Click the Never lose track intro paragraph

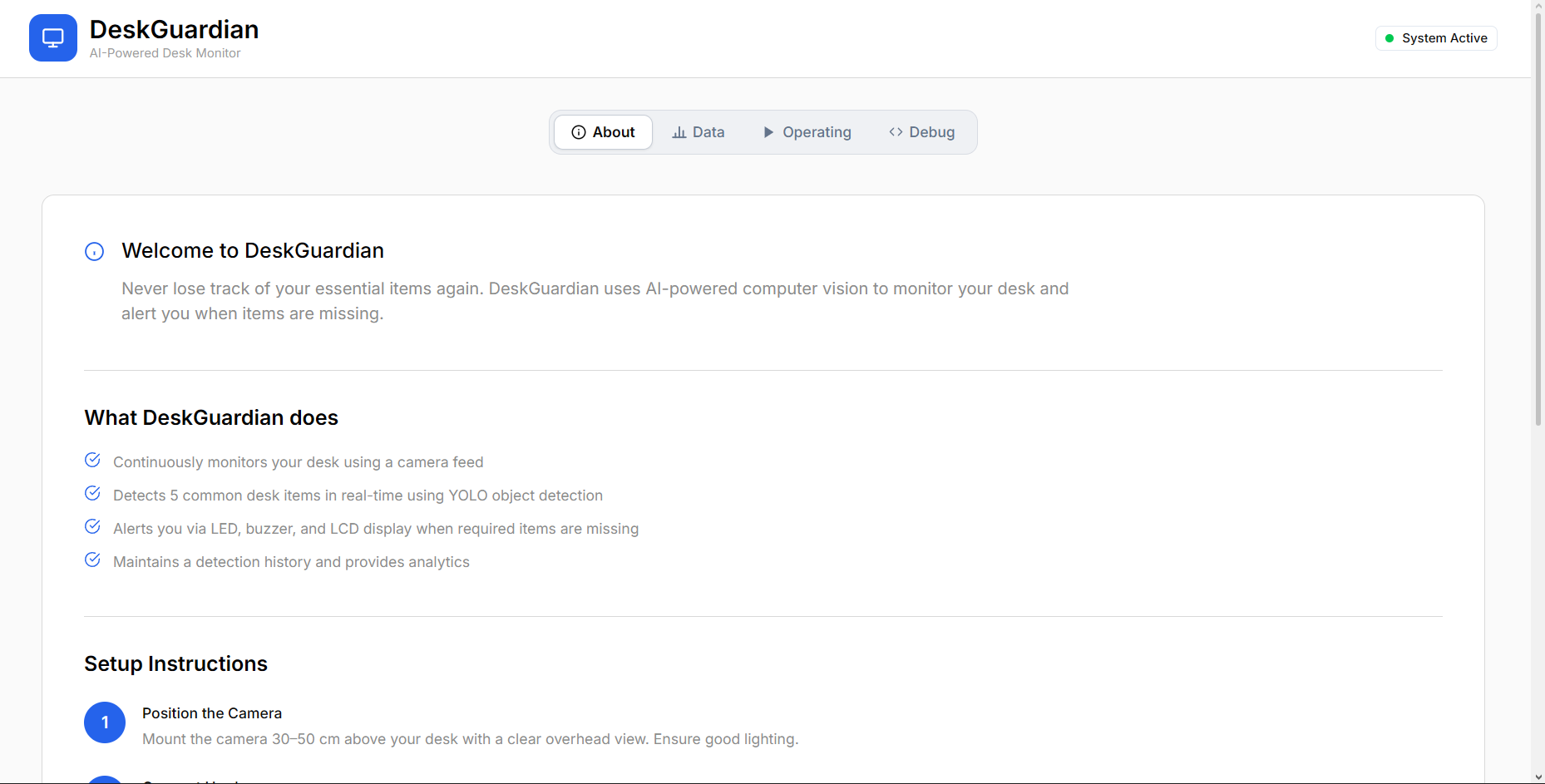595,301
